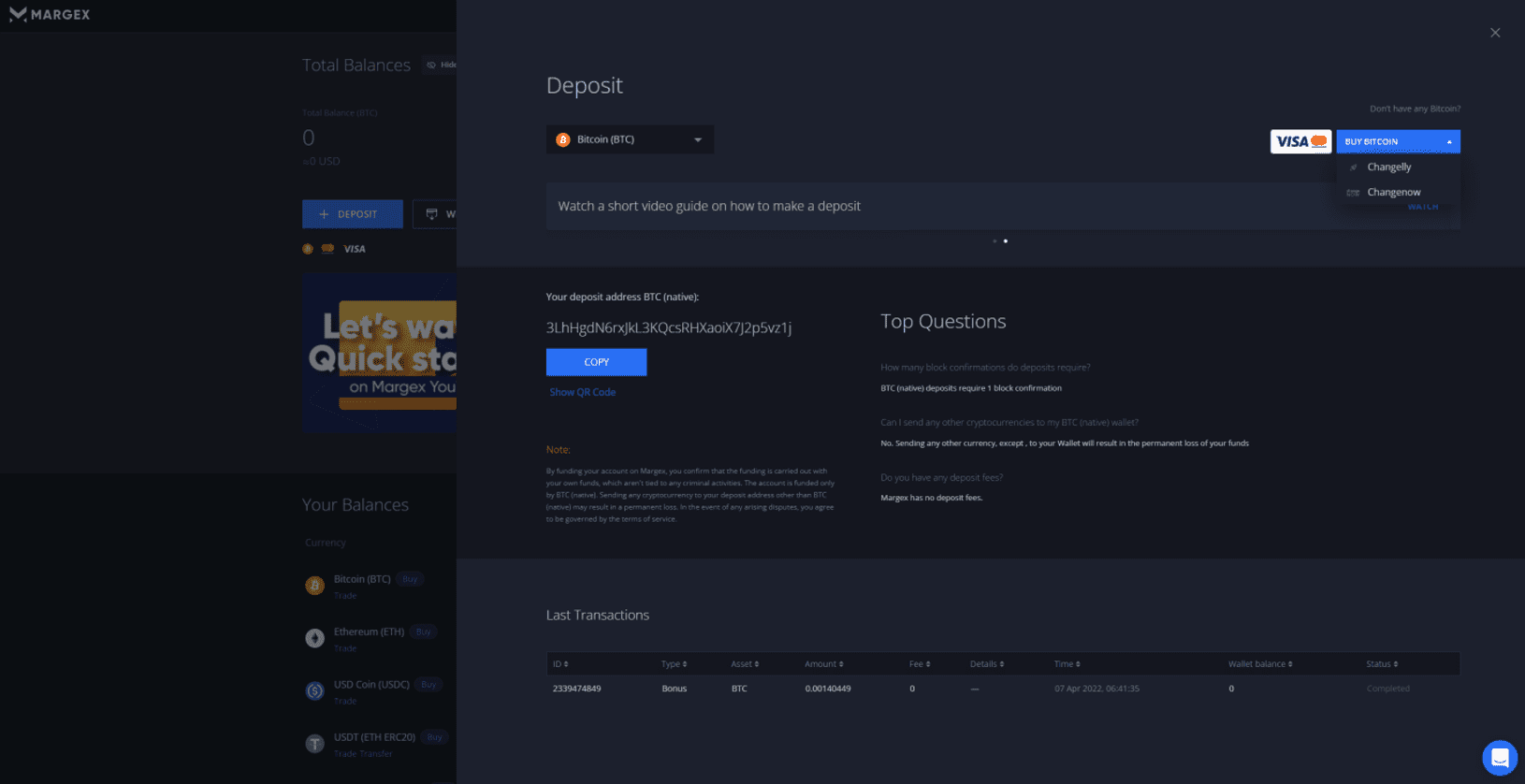Sort transactions by Wallet balance
Image resolution: width=1525 pixels, height=784 pixels.
click(x=1260, y=664)
